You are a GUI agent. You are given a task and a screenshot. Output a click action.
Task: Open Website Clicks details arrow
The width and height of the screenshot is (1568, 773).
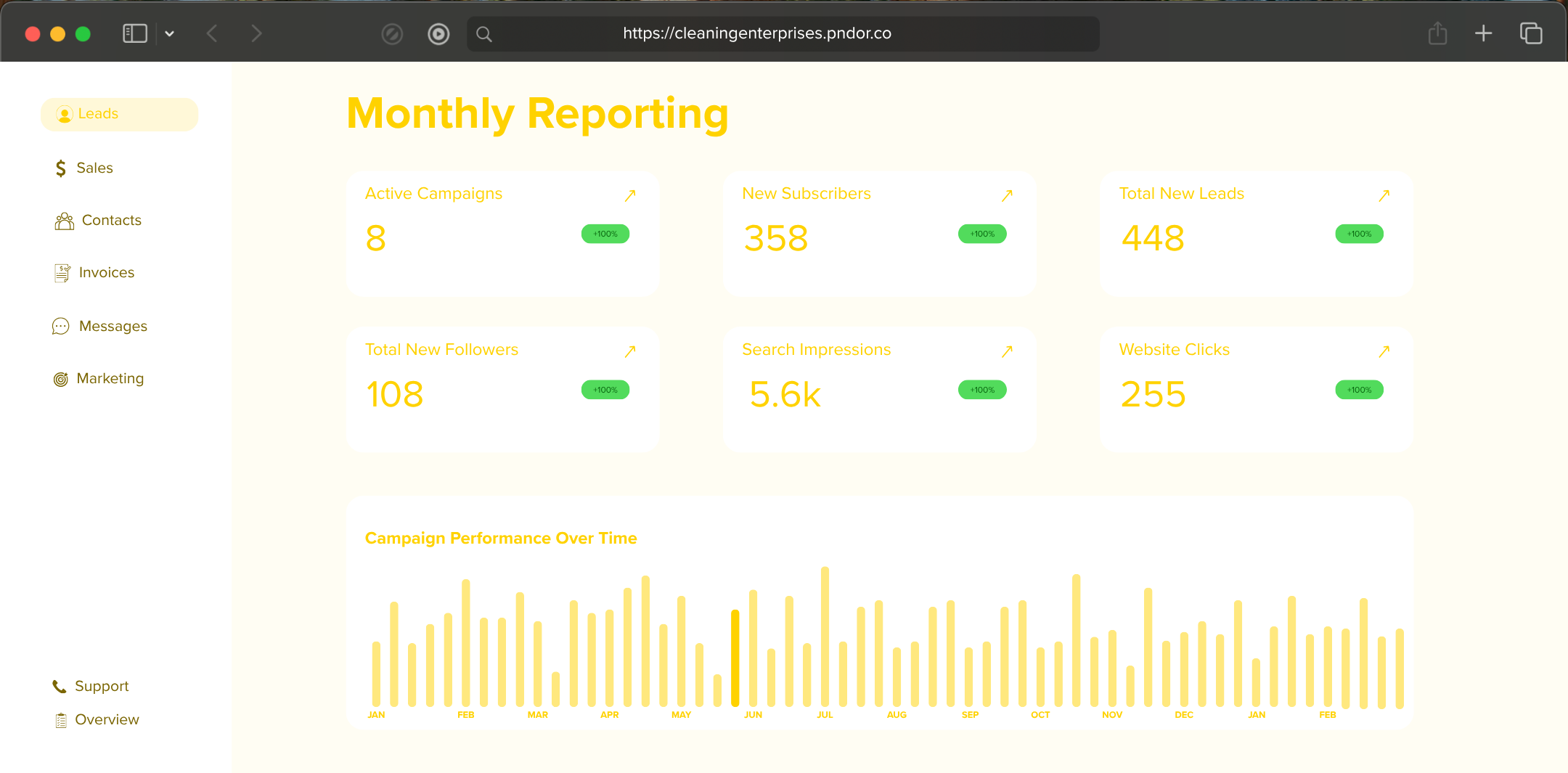click(1384, 351)
